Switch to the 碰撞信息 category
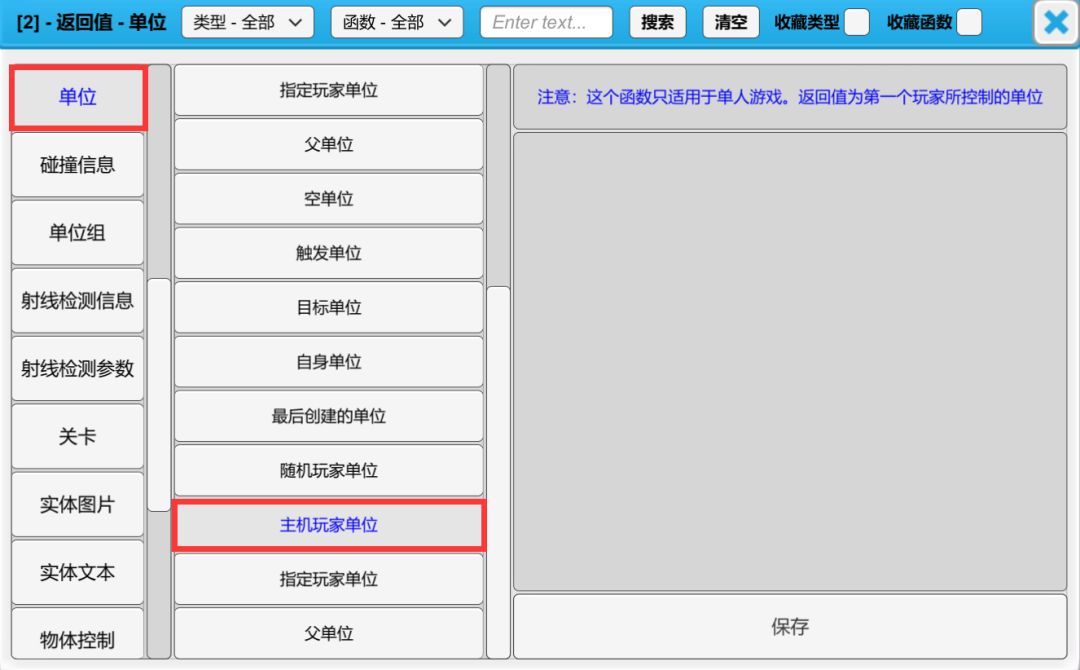The width and height of the screenshot is (1080, 670). (x=78, y=165)
